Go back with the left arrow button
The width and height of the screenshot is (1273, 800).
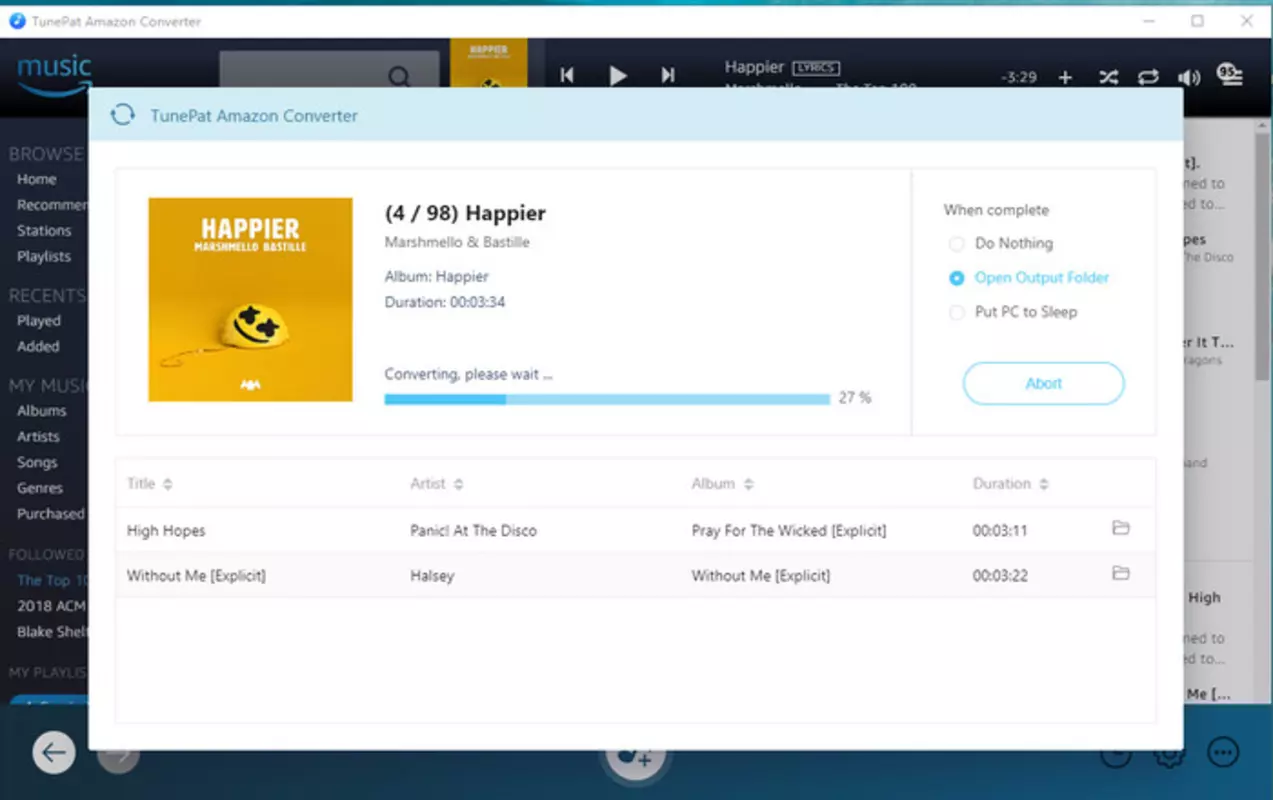point(54,753)
